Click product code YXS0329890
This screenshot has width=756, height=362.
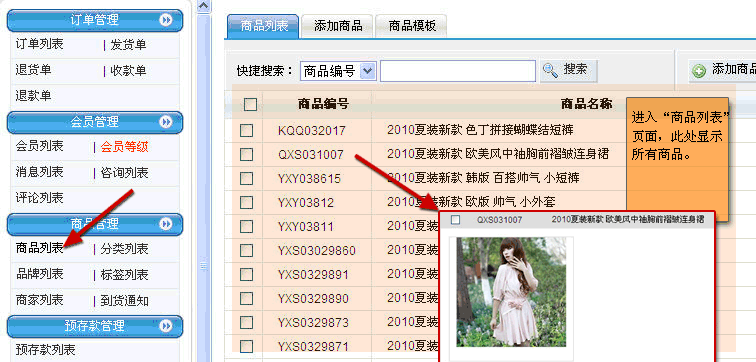coord(313,298)
